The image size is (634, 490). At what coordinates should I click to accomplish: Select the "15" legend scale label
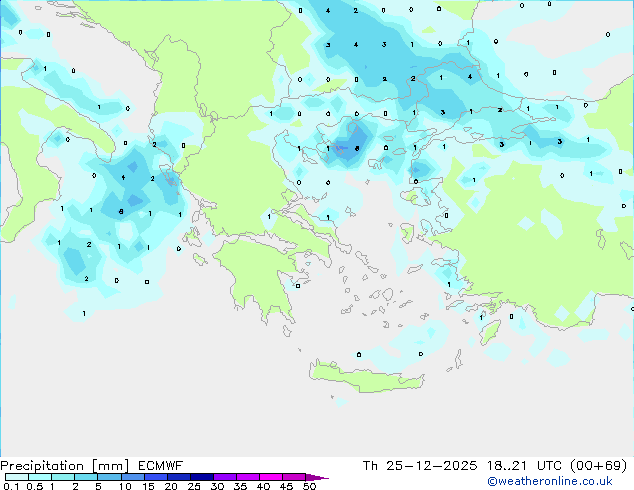pos(148,486)
